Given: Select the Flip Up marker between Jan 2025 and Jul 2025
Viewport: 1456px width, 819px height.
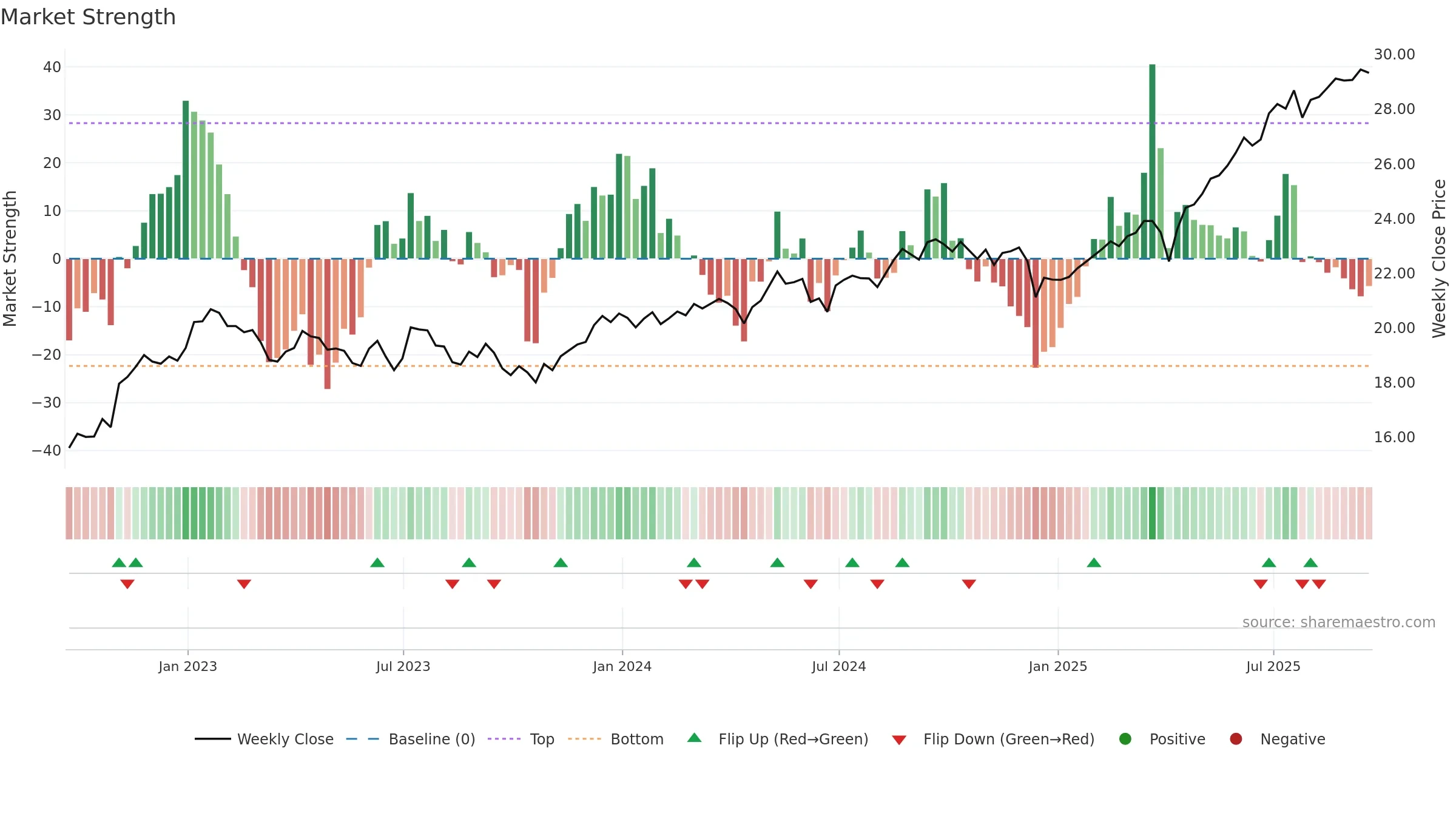Looking at the screenshot, I should 1094,562.
